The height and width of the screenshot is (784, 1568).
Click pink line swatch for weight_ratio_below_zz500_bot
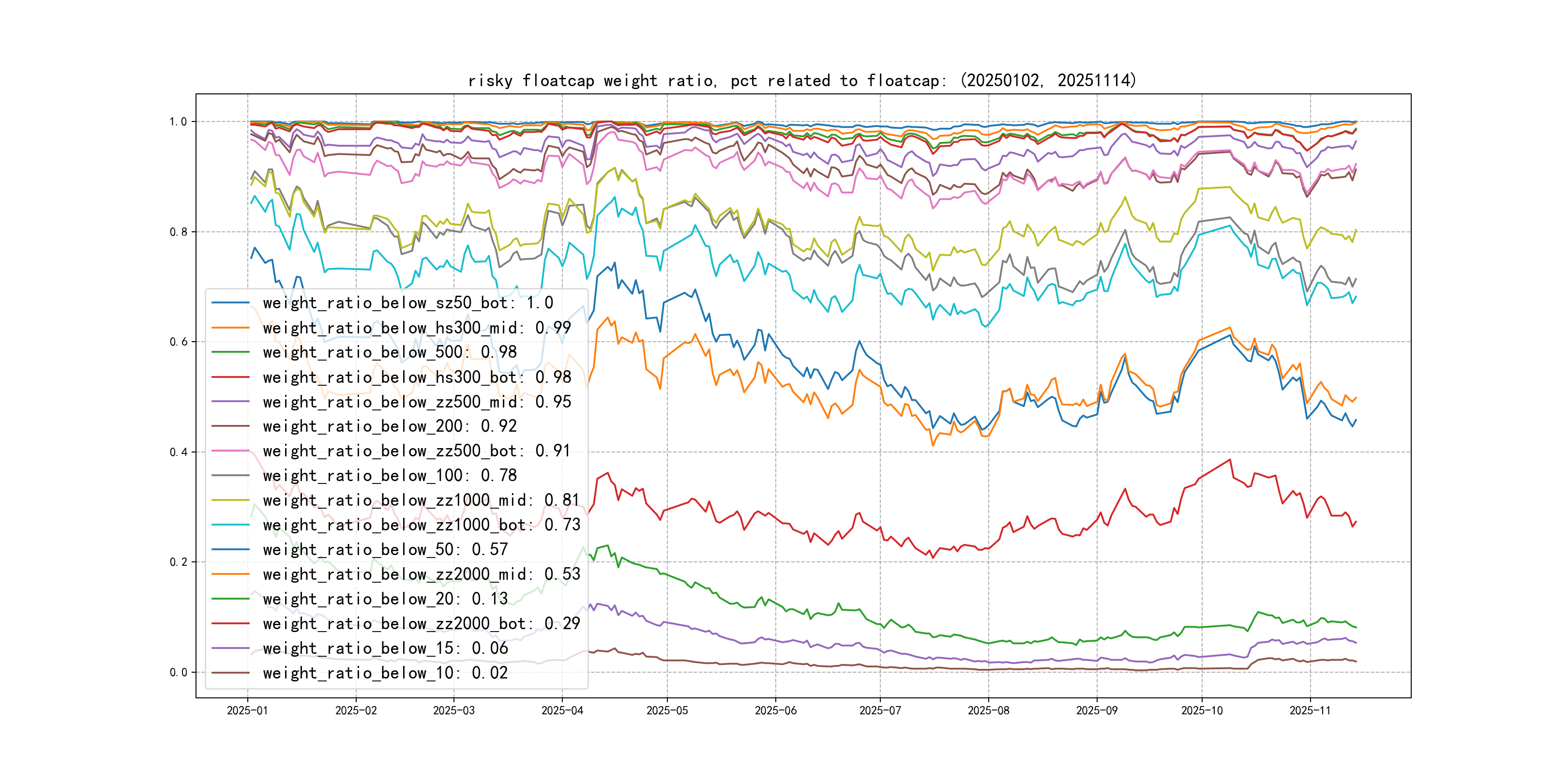click(230, 452)
